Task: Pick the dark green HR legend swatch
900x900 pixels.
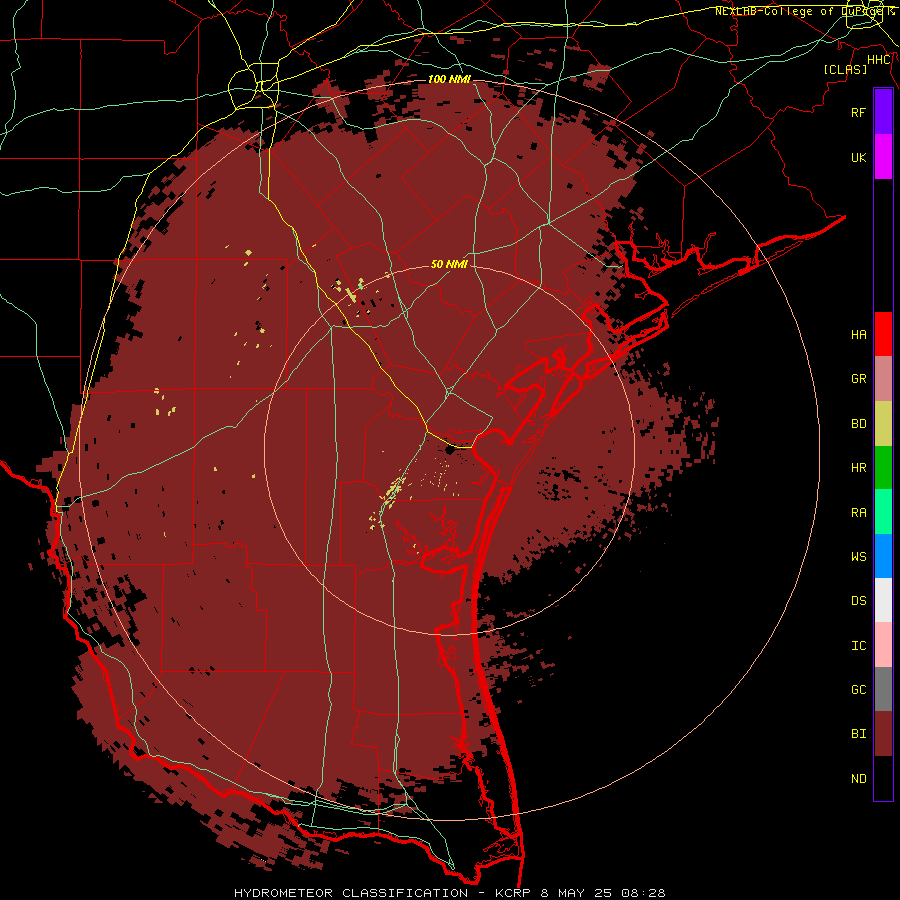Action: coord(883,468)
